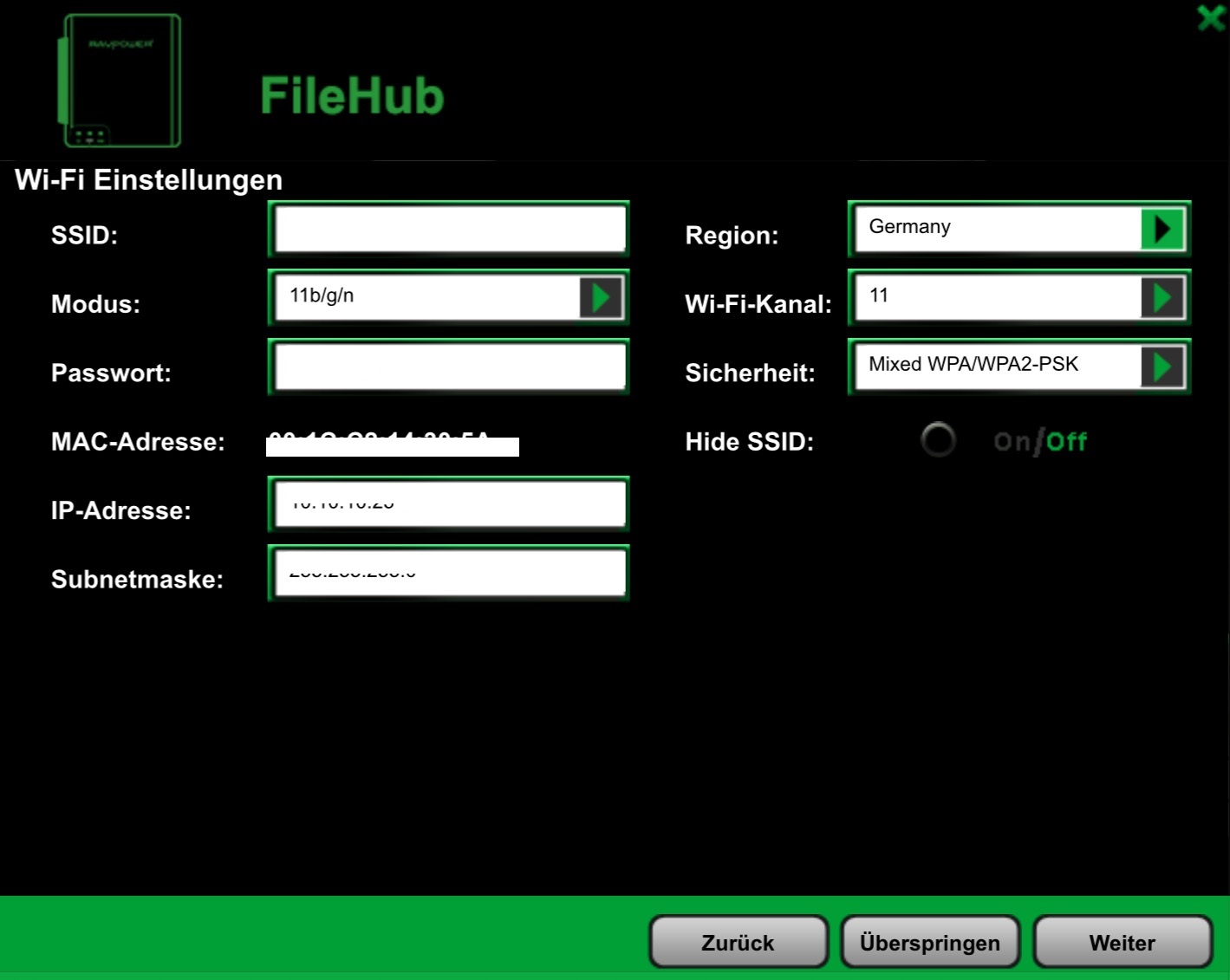Viewport: 1230px width, 980px height.
Task: Click the Sicherheit: label
Action: pyautogui.click(x=750, y=373)
